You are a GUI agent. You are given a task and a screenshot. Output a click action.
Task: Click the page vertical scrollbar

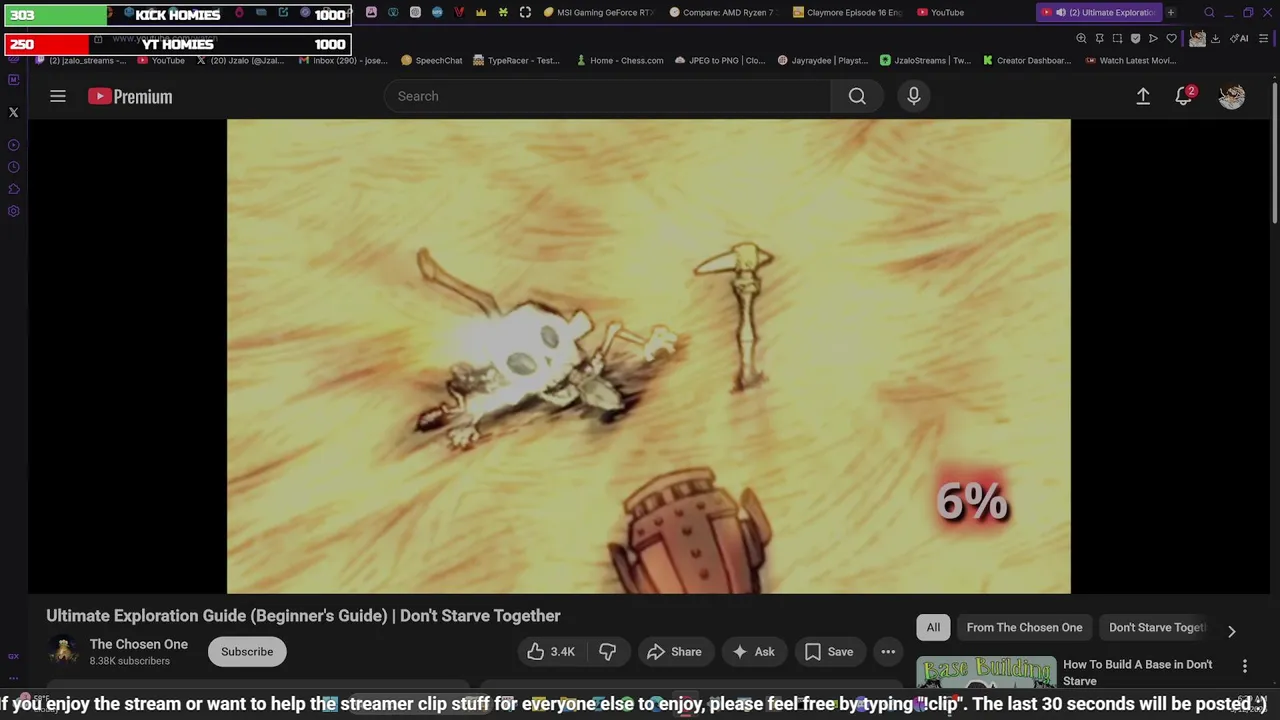click(x=1274, y=152)
